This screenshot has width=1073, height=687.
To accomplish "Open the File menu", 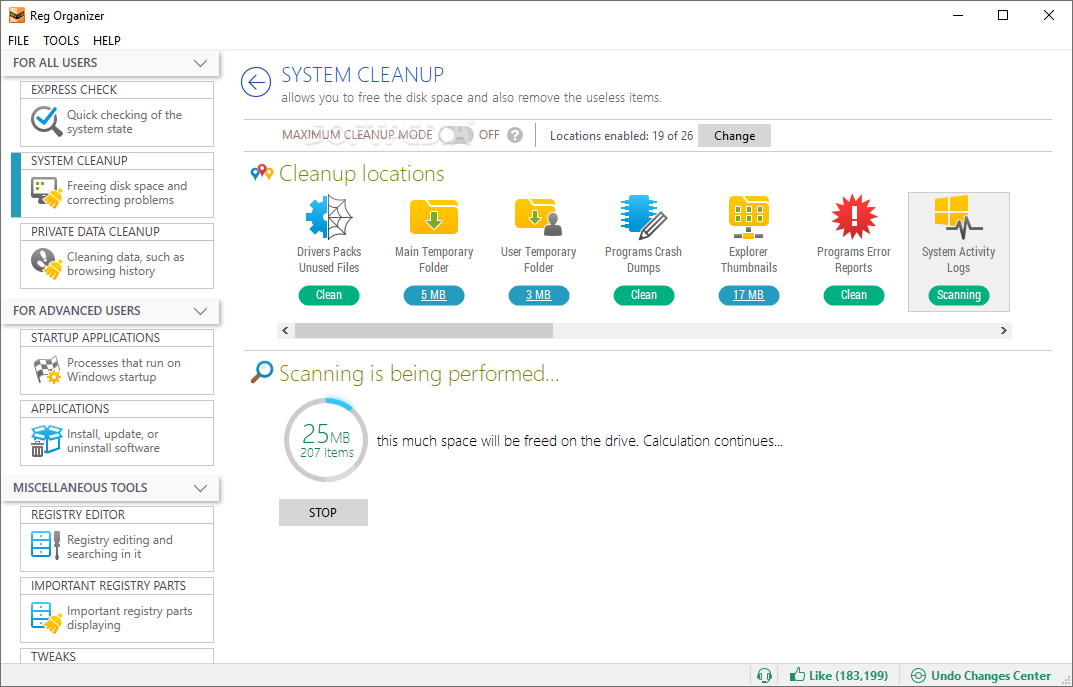I will 18,40.
